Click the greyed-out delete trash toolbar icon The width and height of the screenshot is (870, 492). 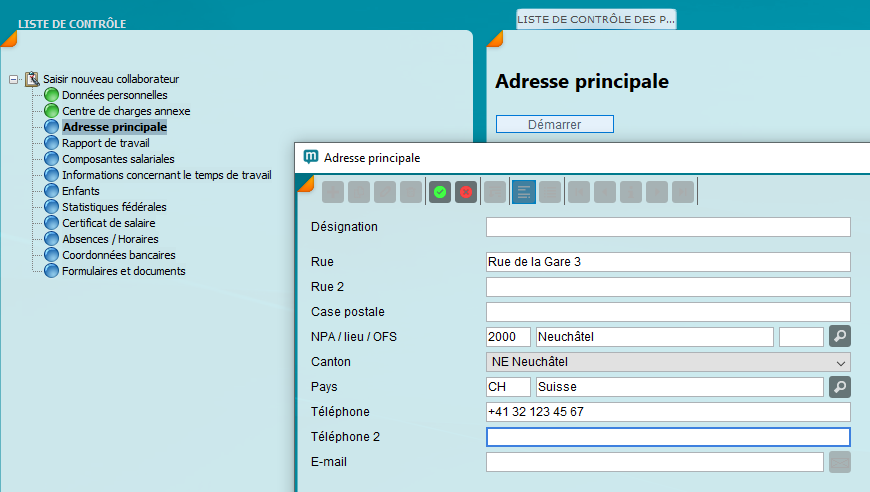(x=411, y=192)
